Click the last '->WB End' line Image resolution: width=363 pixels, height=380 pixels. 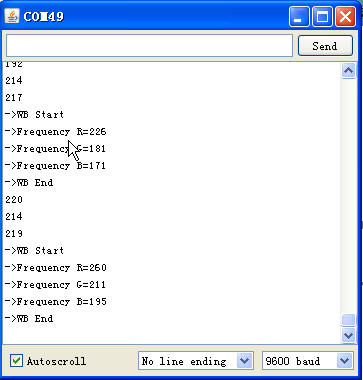point(29,319)
